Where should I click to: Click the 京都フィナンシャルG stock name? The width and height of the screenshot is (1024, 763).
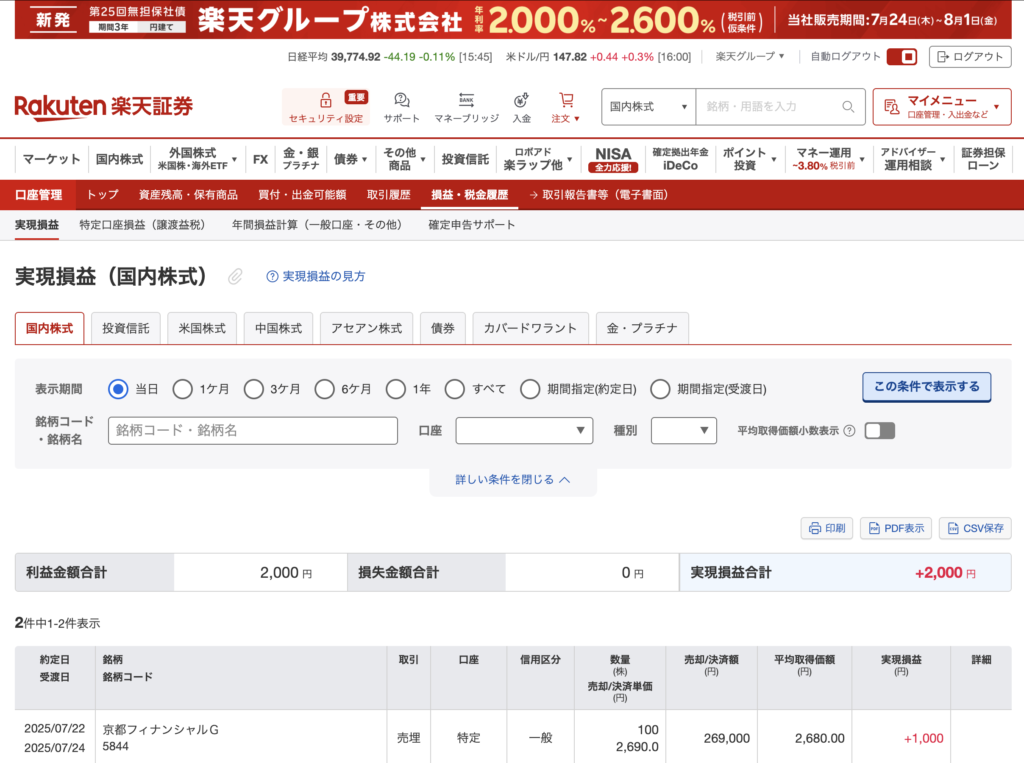[161, 730]
